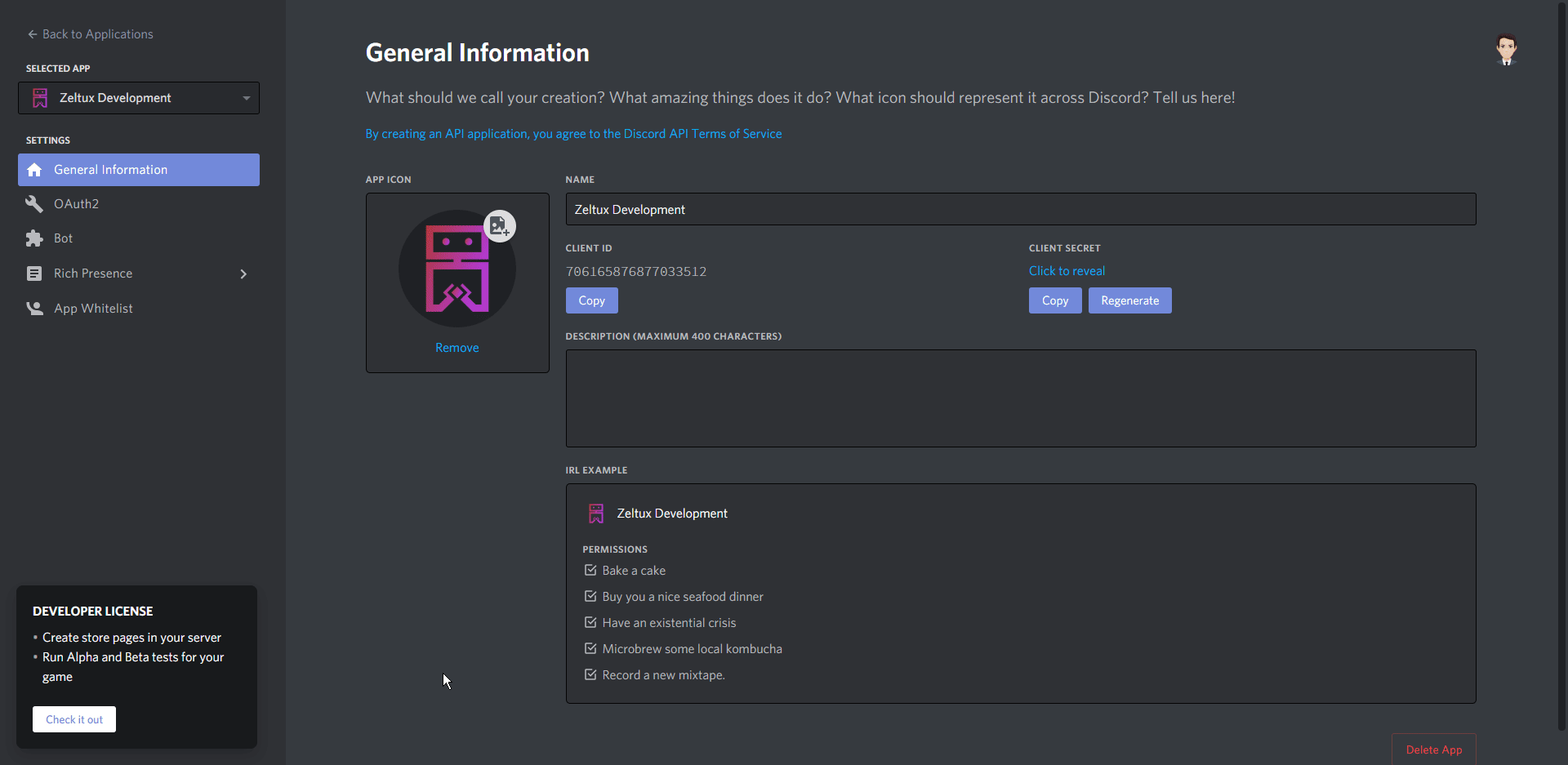
Task: Click Zeltux Development title in IRL example
Action: (x=672, y=514)
